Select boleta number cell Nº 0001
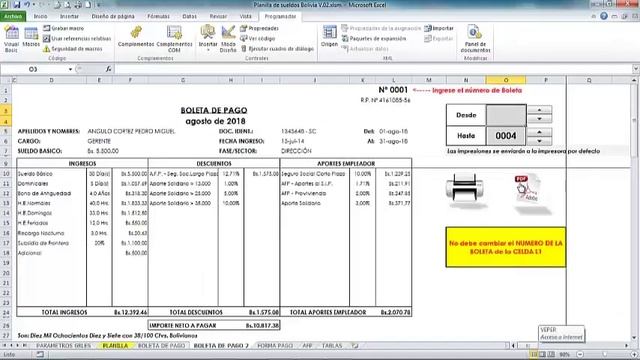Viewport: 640px width, 360px height. click(x=393, y=90)
